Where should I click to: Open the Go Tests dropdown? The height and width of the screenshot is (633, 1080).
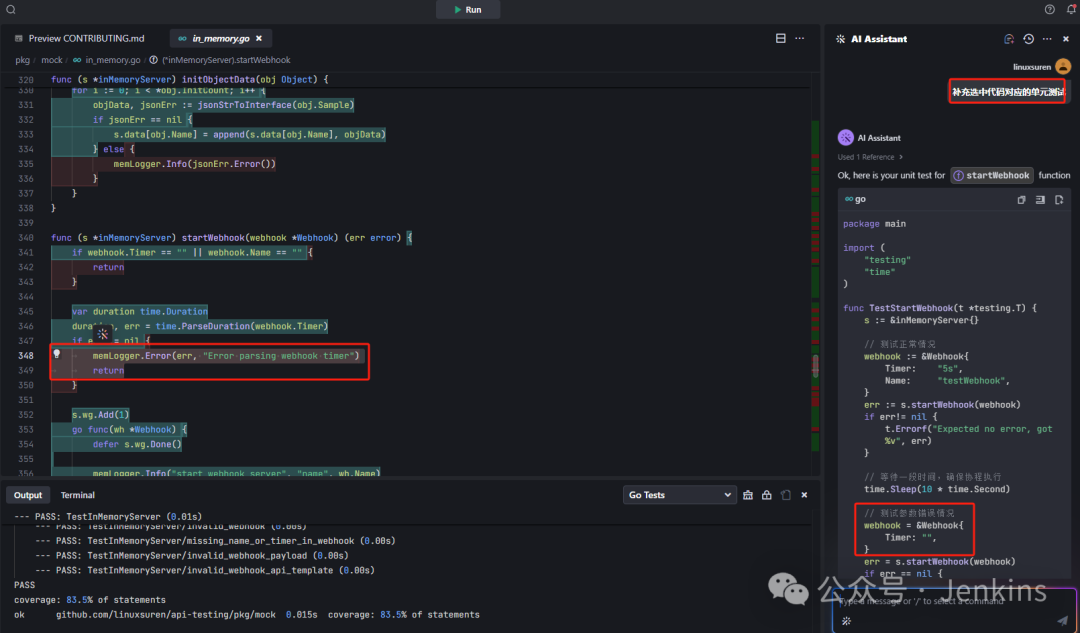679,495
